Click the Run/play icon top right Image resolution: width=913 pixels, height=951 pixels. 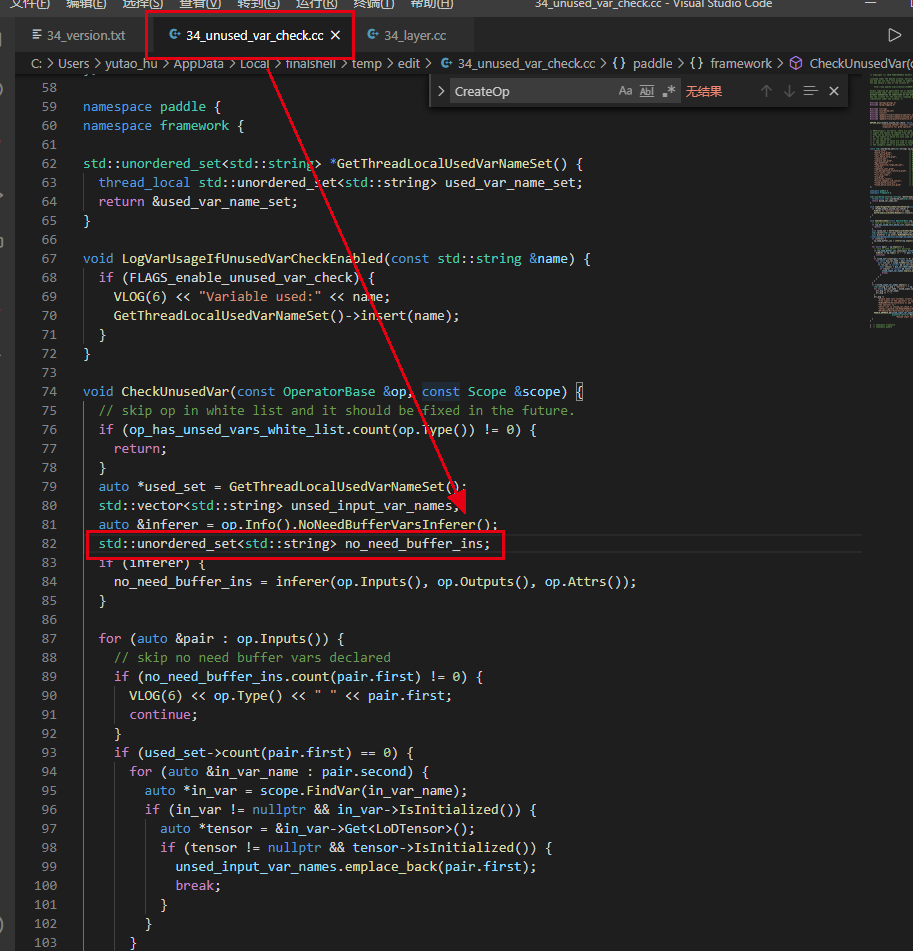[893, 34]
